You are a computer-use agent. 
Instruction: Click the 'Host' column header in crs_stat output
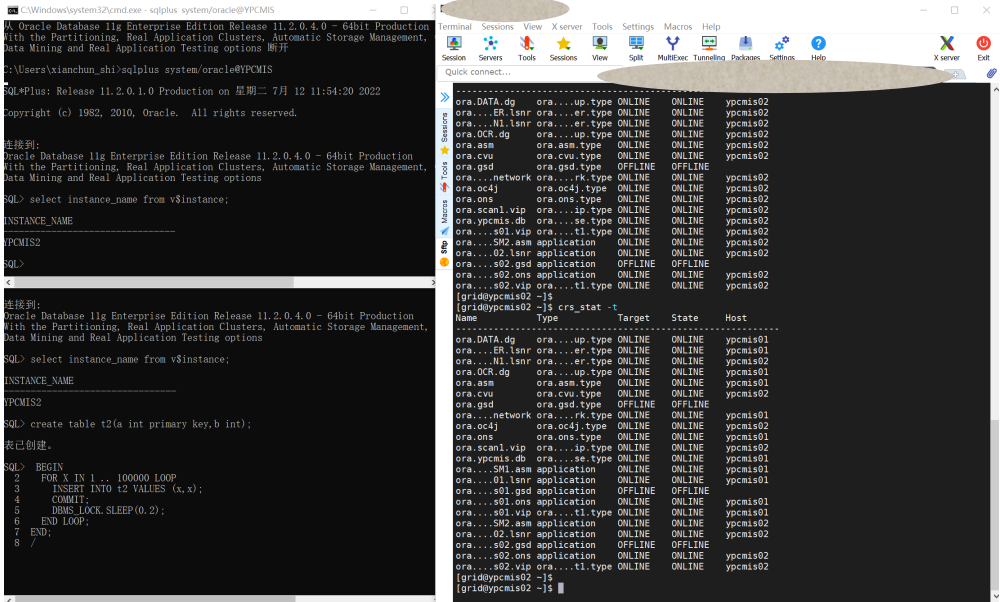pyautogui.click(x=736, y=318)
